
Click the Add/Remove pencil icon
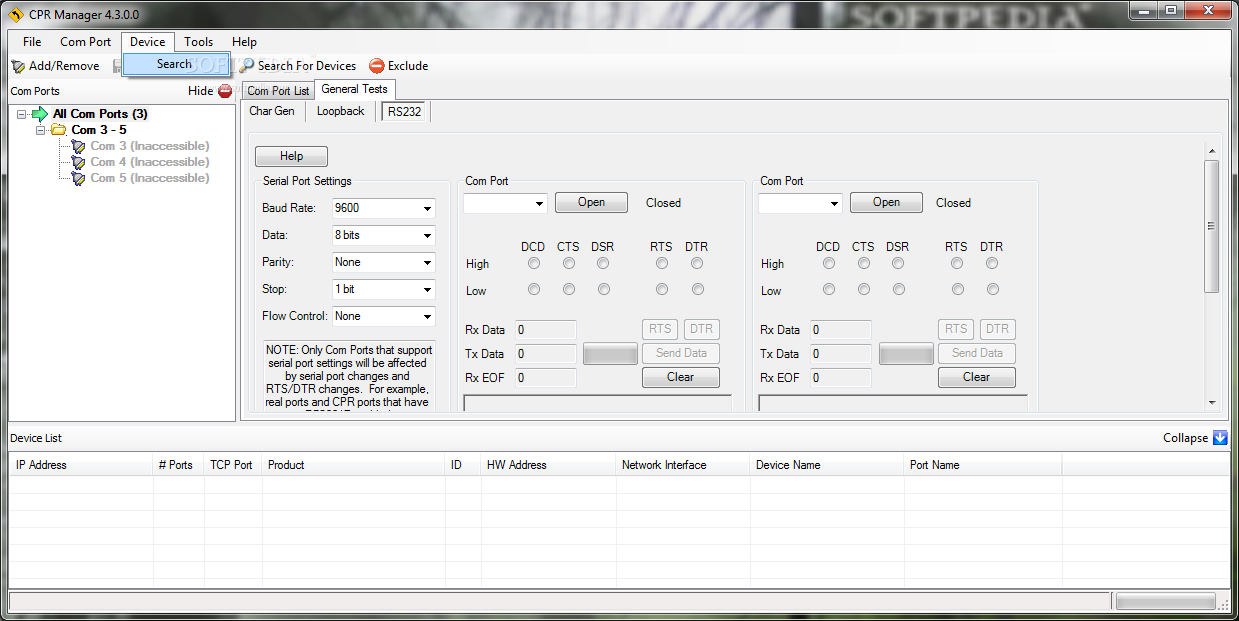tap(18, 66)
